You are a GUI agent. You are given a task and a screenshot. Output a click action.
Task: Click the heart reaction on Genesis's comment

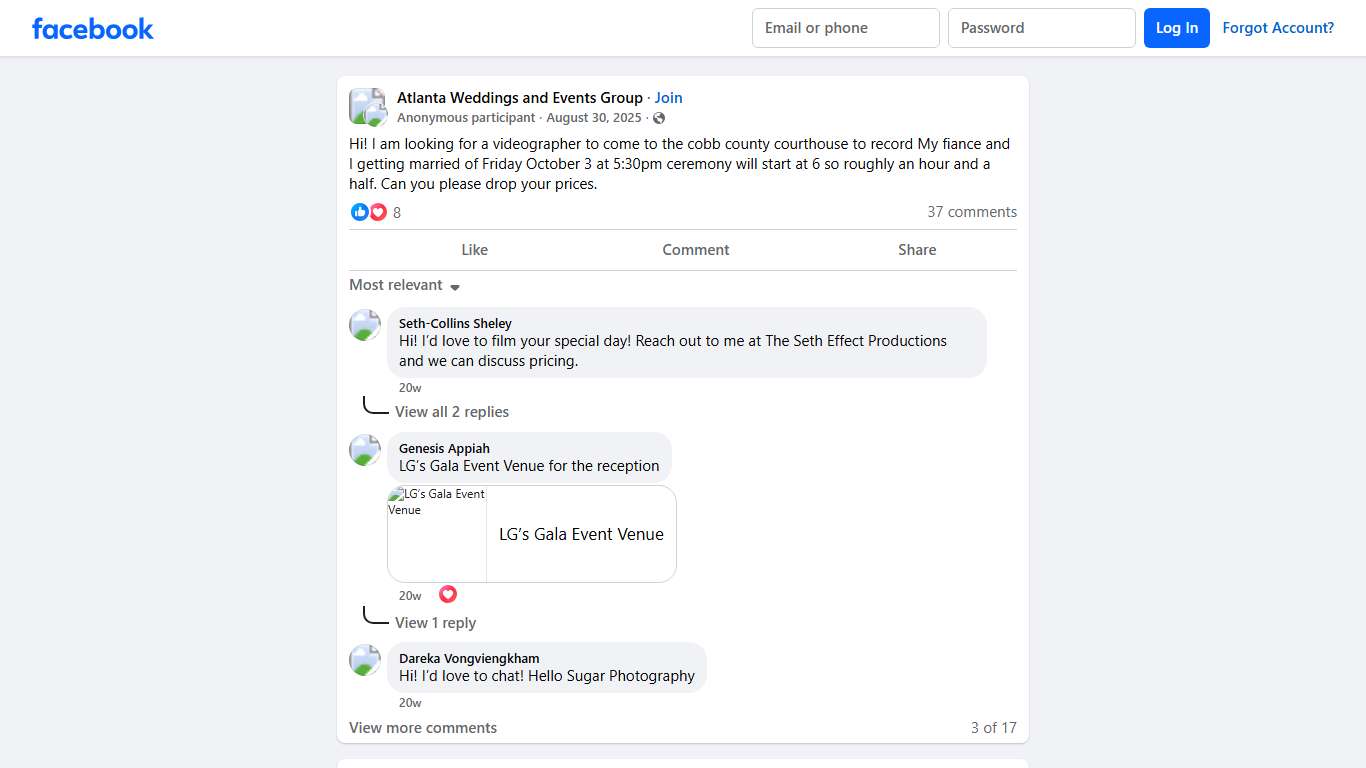[x=448, y=594]
